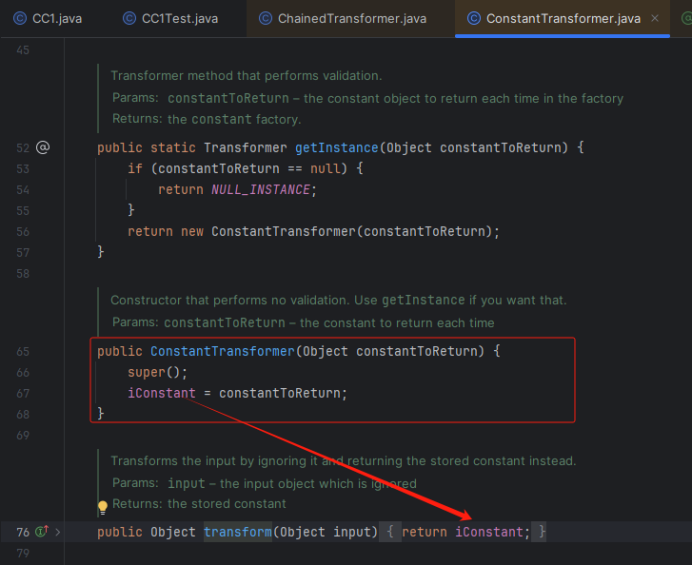The image size is (692, 566).
Task: Expand the folded transform method on line 76
Action: (x=58, y=532)
